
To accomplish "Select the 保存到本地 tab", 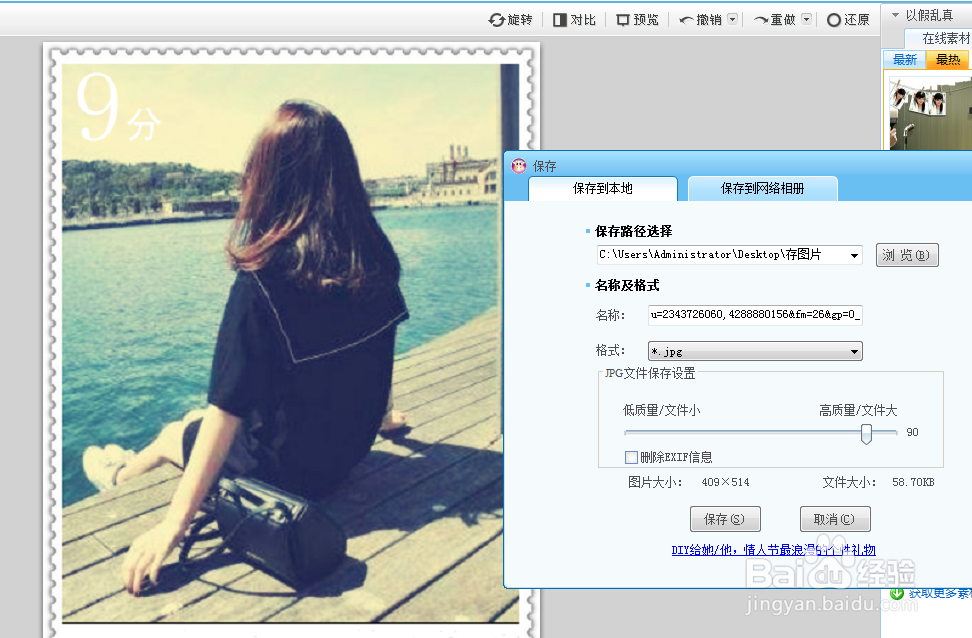I will (603, 188).
